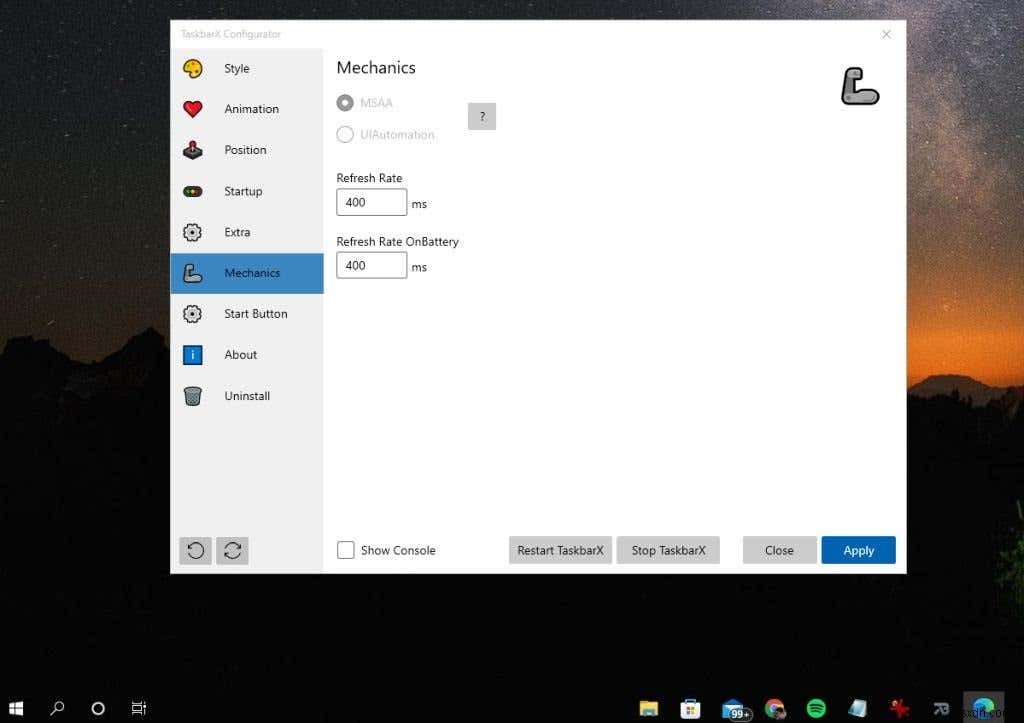
Task: Click the About info icon
Action: click(x=193, y=355)
